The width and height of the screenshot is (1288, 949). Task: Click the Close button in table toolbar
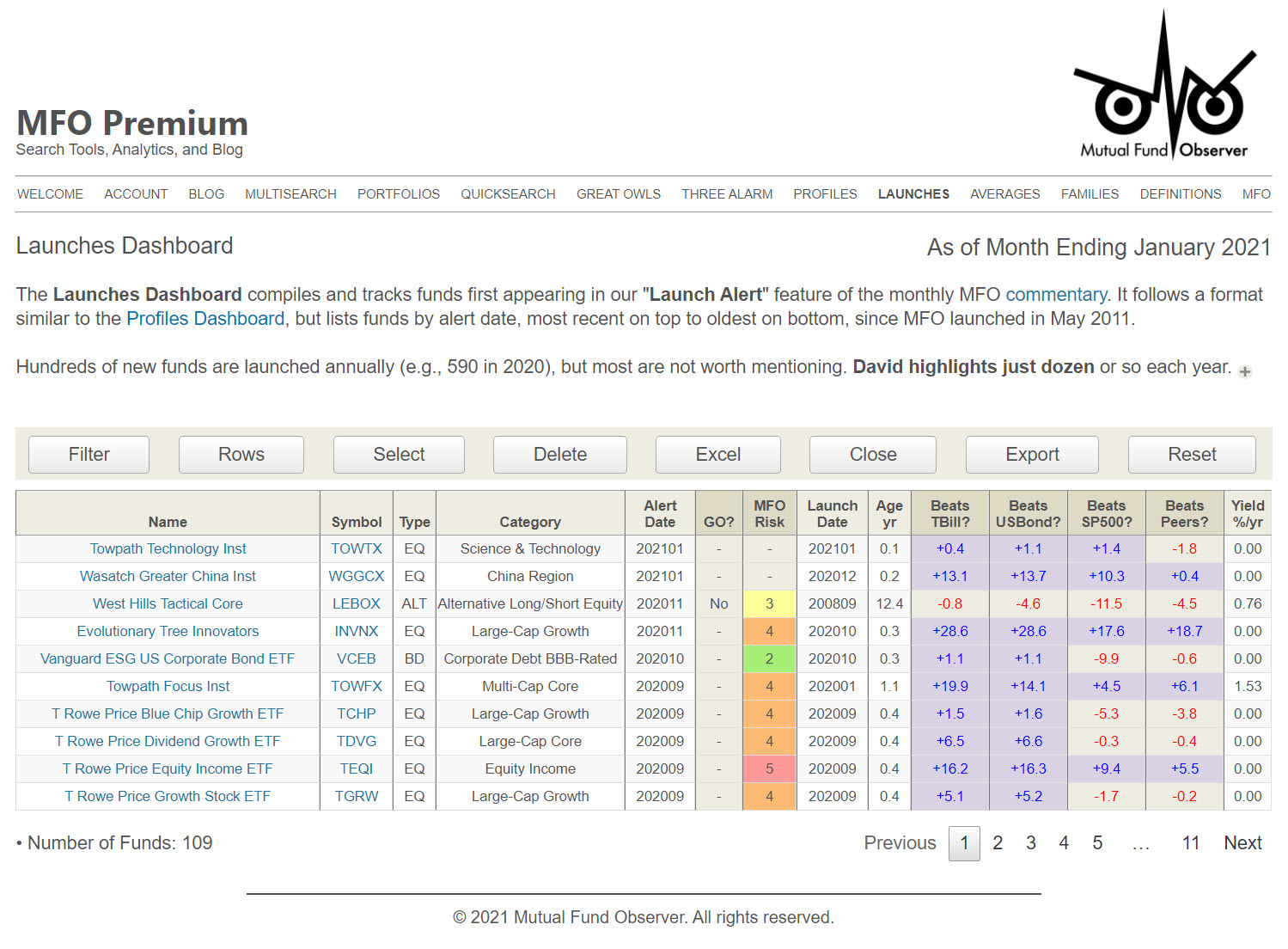click(873, 455)
